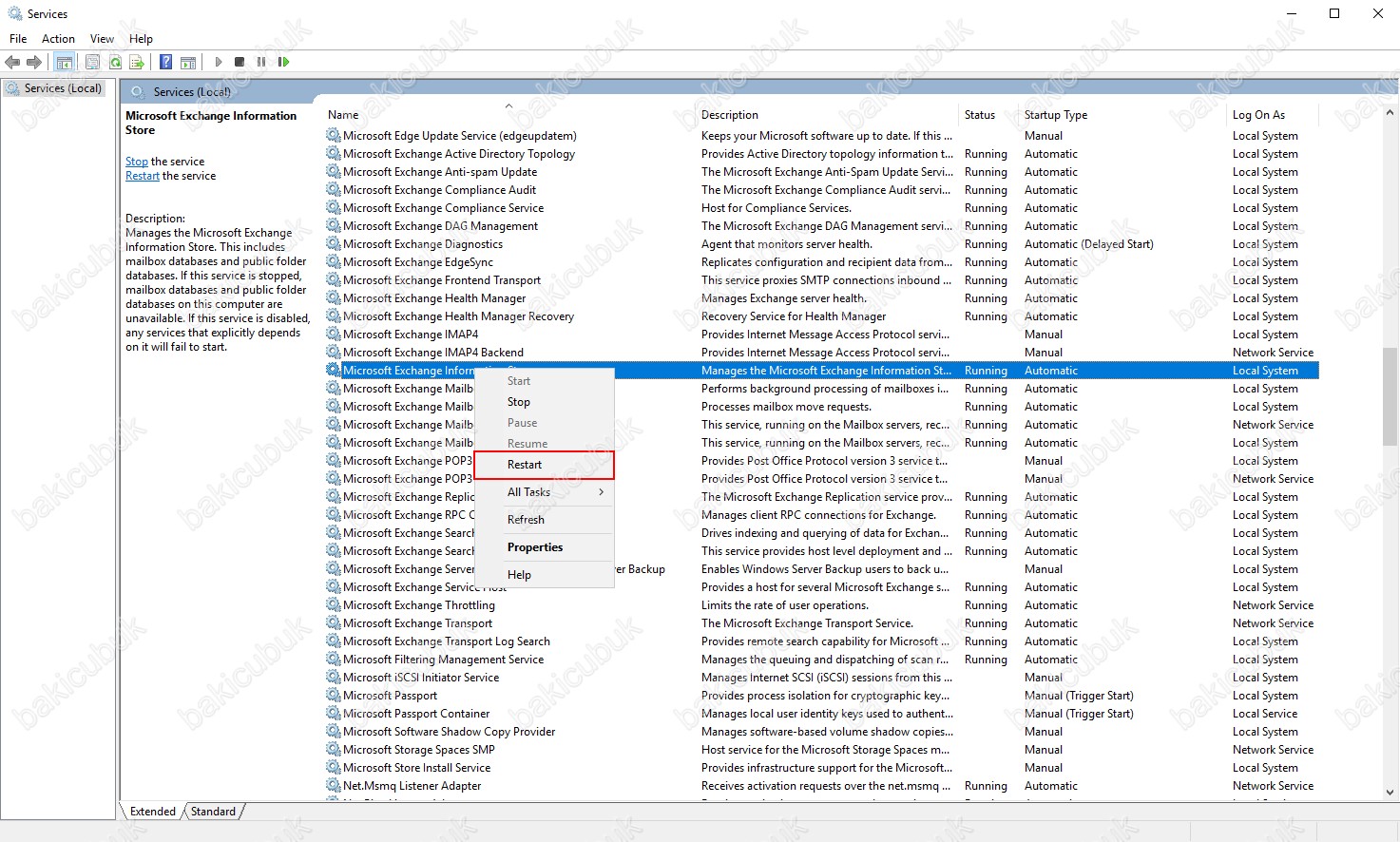Switch to the Standard tab
The image size is (1400, 842).
pyautogui.click(x=213, y=812)
